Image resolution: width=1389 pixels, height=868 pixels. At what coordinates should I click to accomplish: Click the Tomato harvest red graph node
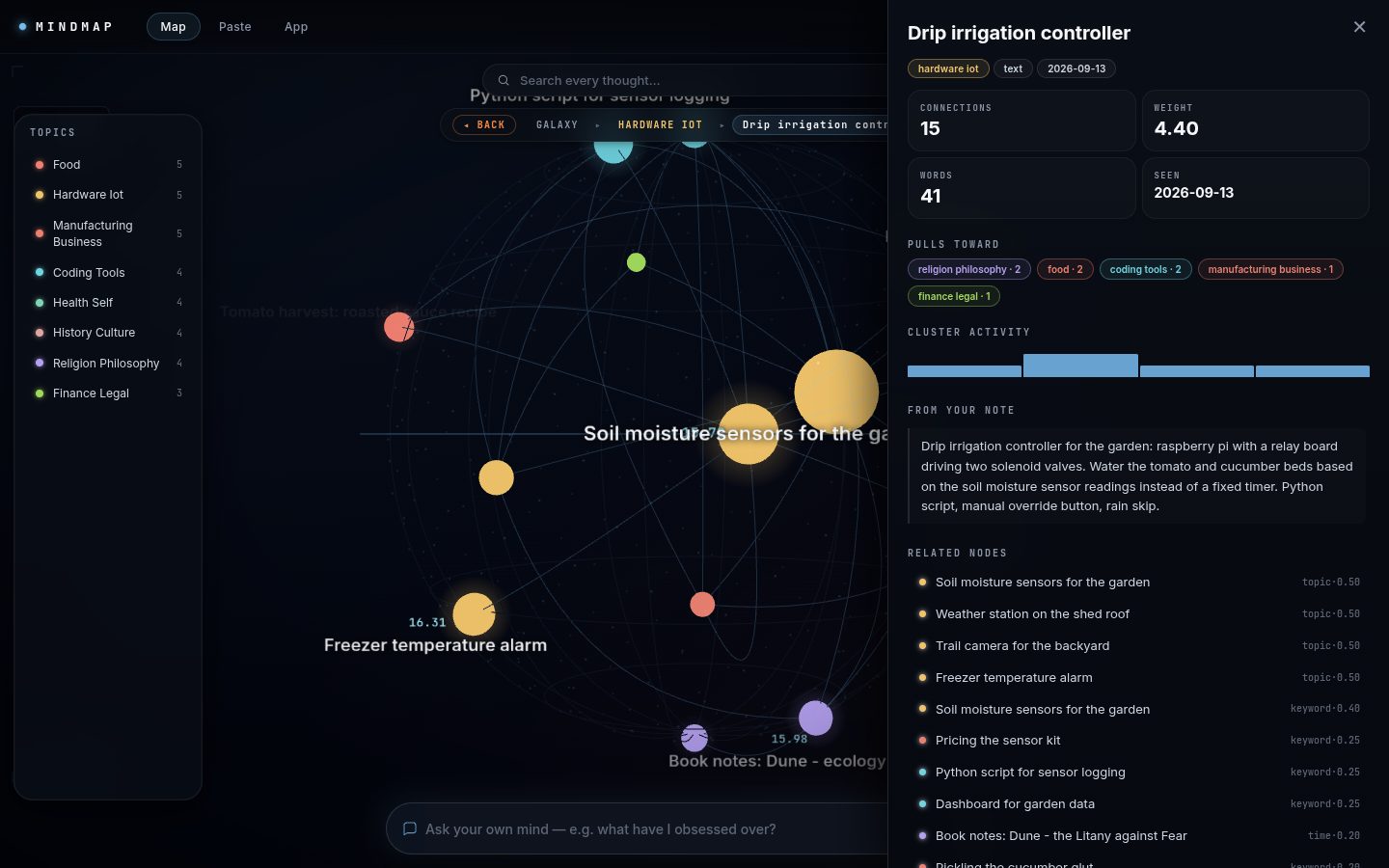point(399,327)
